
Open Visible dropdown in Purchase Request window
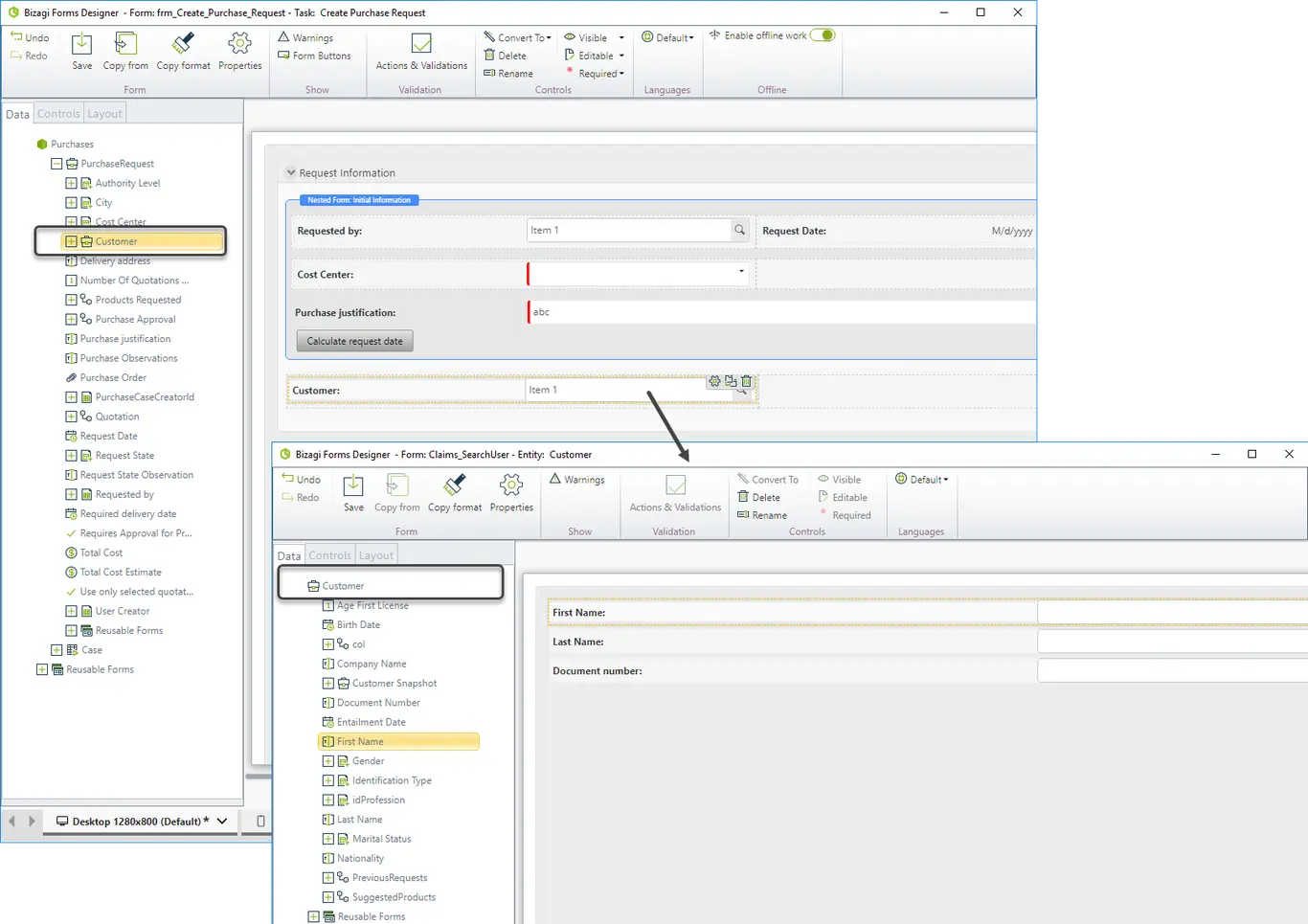[594, 37]
